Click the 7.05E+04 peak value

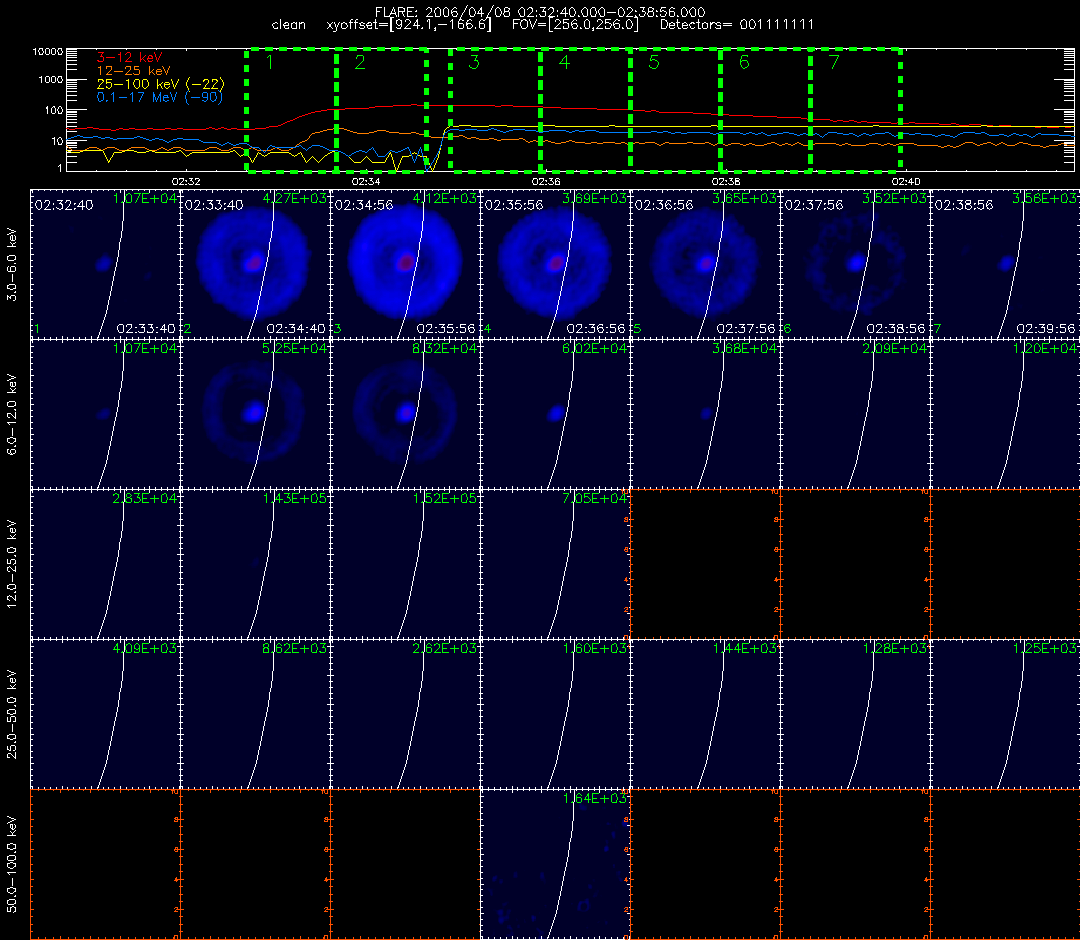594,498
